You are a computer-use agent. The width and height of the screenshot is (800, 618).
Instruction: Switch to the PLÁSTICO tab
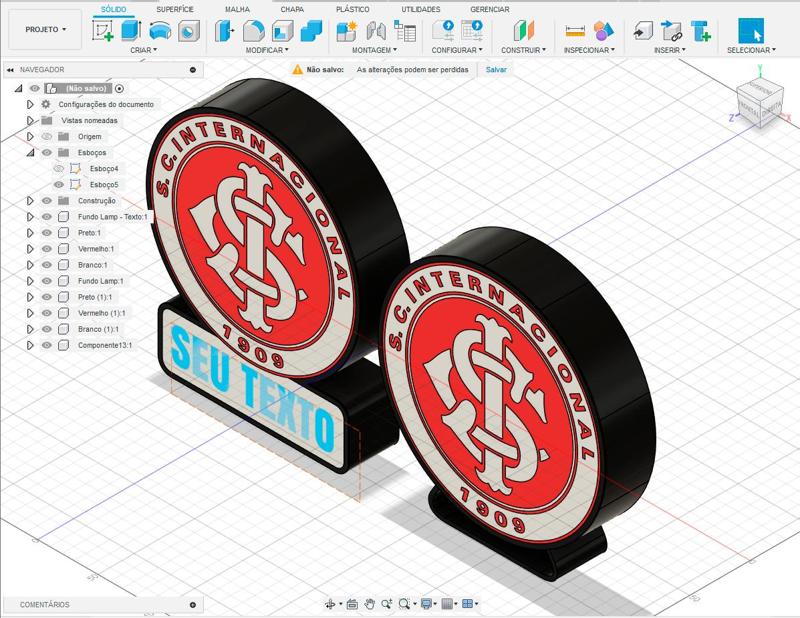[x=353, y=9]
